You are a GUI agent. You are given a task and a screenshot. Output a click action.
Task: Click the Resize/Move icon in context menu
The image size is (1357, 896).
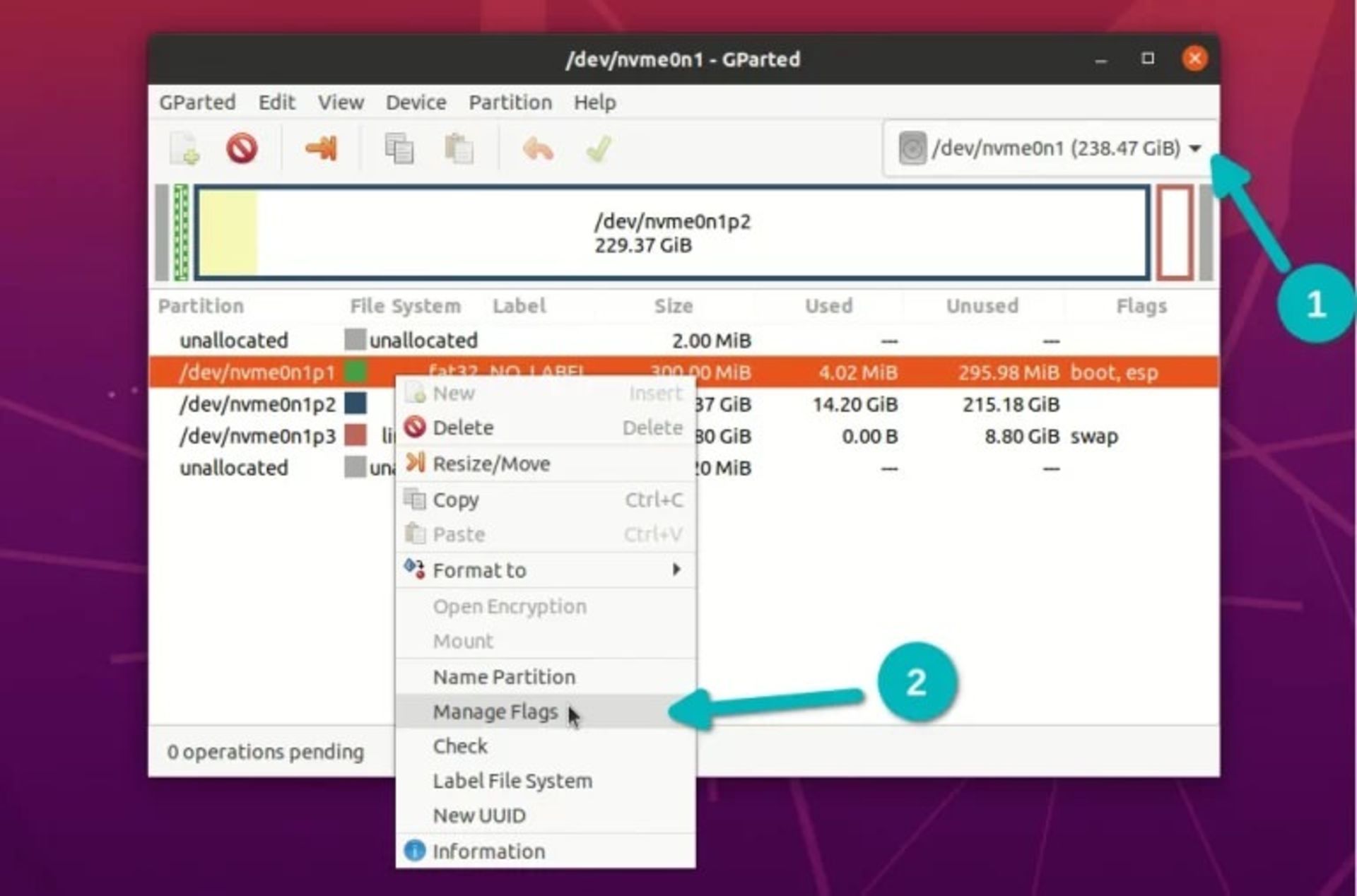click(x=415, y=463)
